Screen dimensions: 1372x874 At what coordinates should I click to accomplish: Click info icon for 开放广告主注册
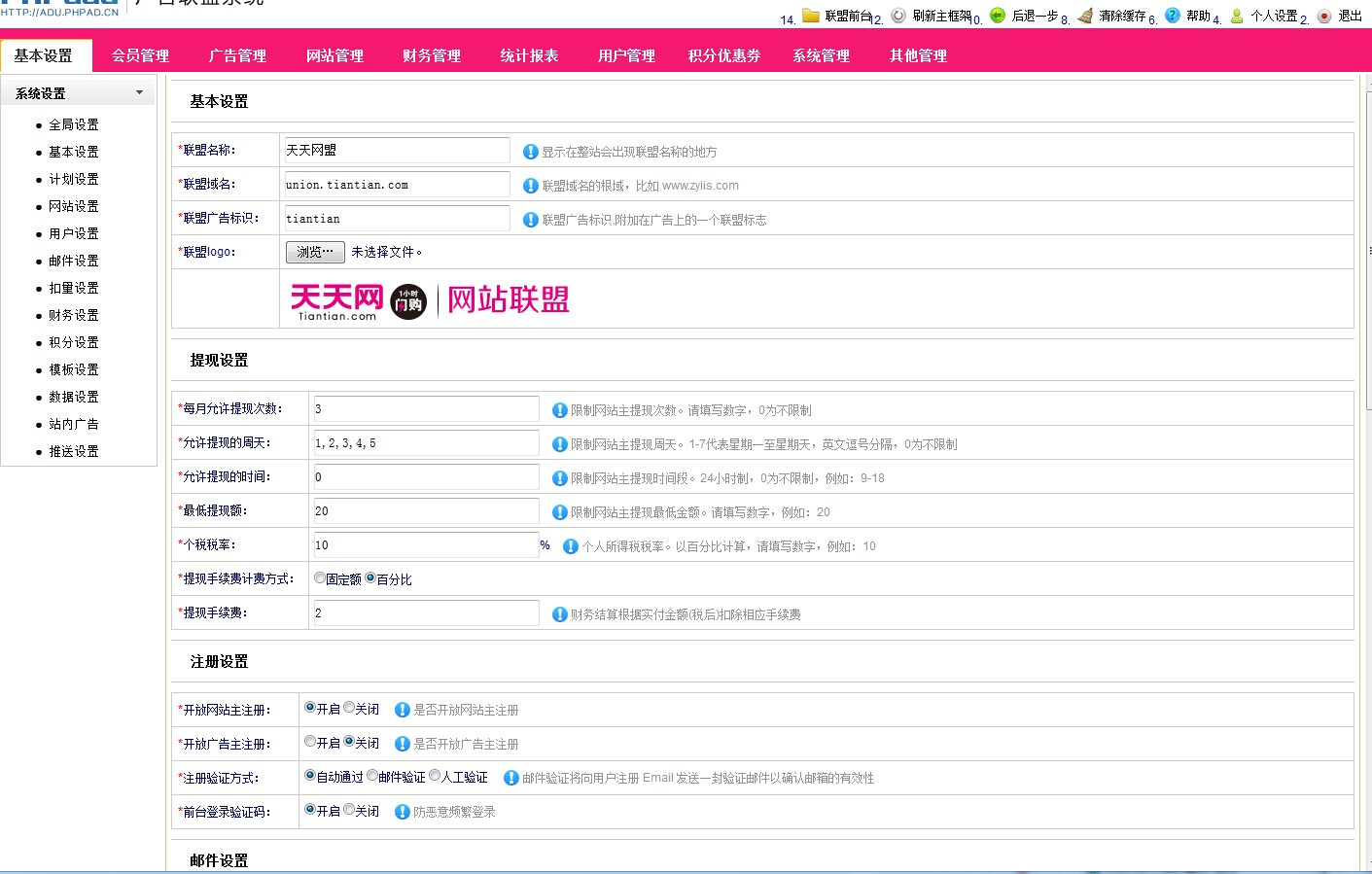click(403, 744)
